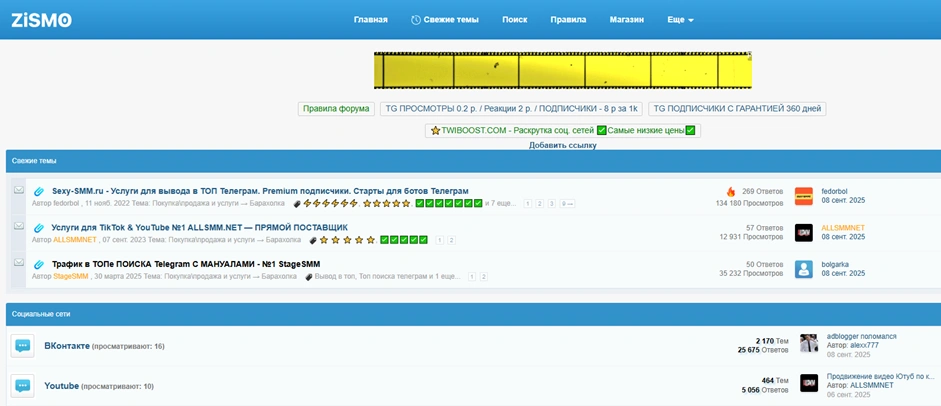Click the envelope icon beside Sexy-SMM.ru topic
Image resolution: width=941 pixels, height=406 pixels.
point(19,190)
